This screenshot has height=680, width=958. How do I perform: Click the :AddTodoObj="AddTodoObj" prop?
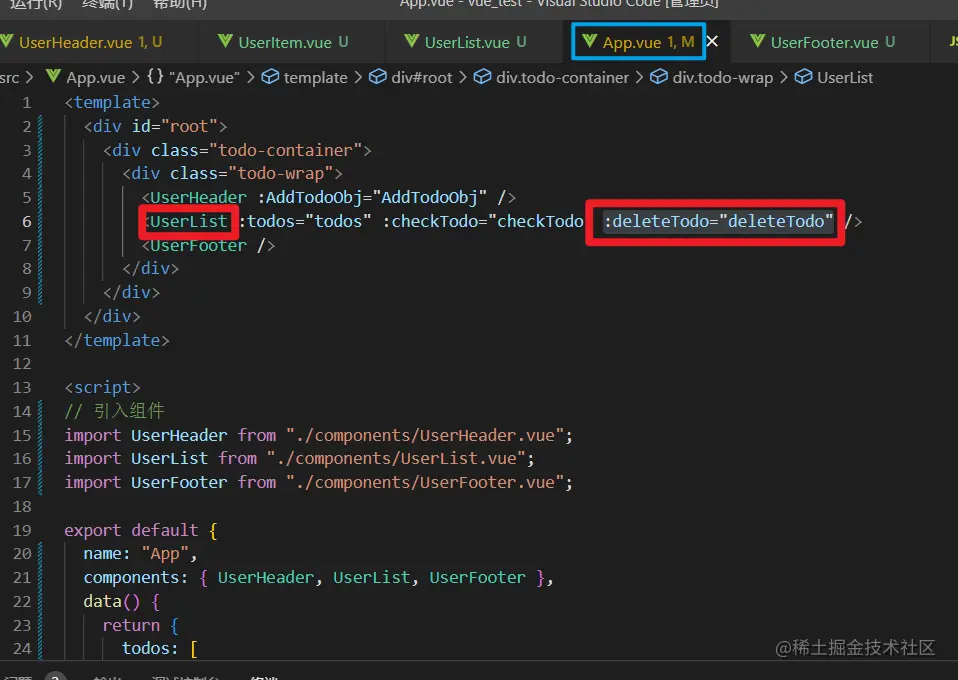[372, 198]
